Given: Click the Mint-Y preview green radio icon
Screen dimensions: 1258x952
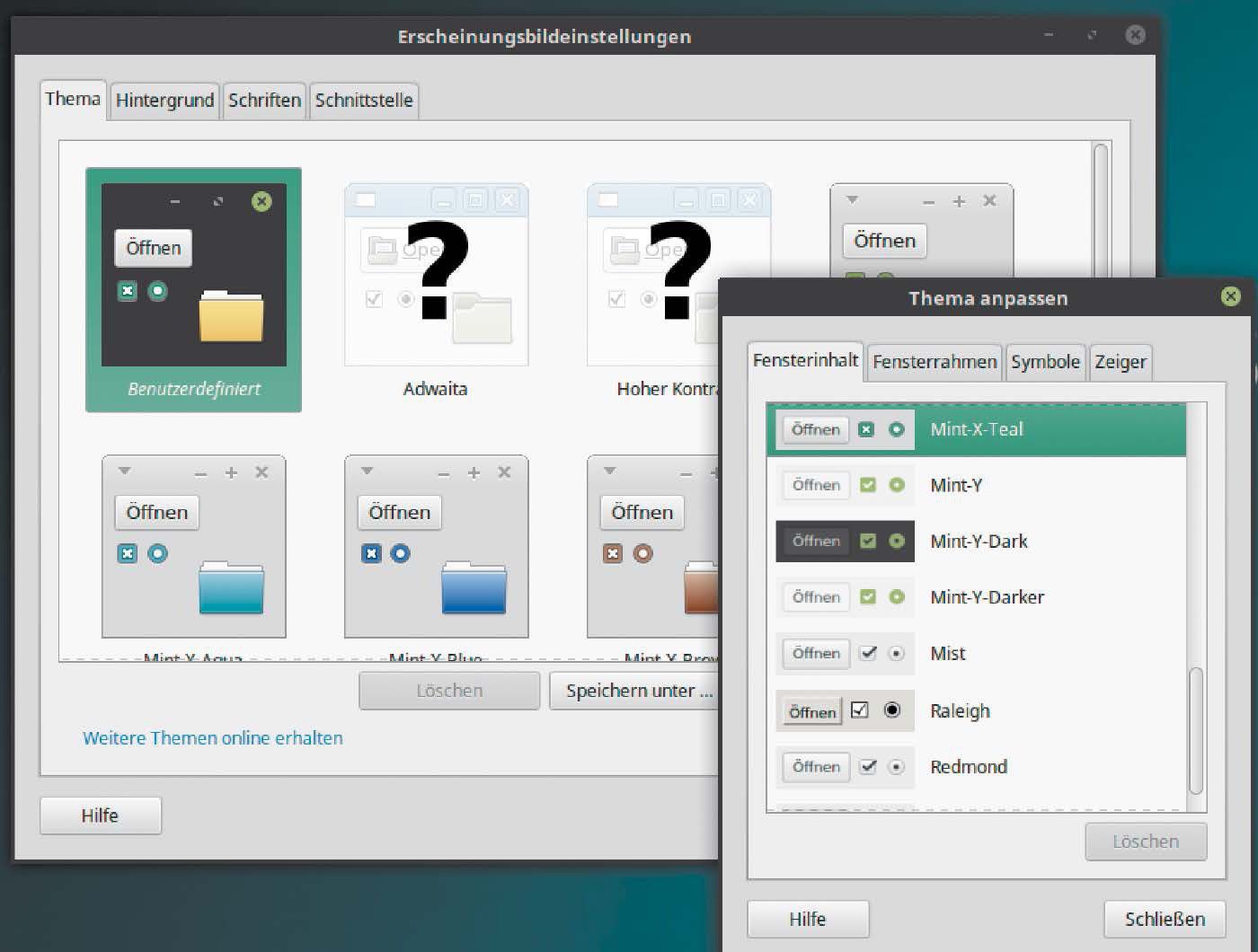Looking at the screenshot, I should tap(897, 485).
